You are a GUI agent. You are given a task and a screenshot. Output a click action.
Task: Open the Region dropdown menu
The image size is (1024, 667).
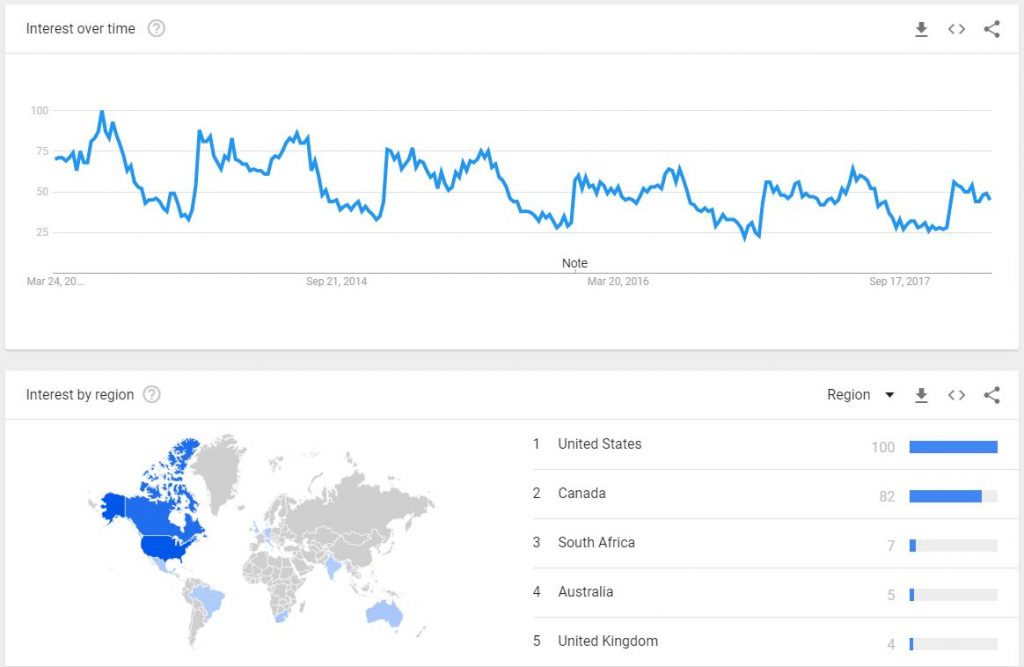coord(860,395)
